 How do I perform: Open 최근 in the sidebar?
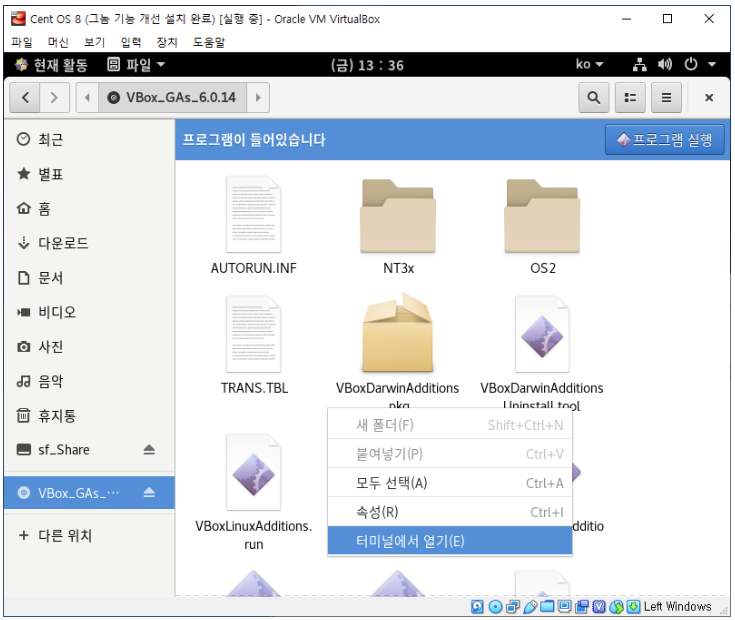(89, 139)
